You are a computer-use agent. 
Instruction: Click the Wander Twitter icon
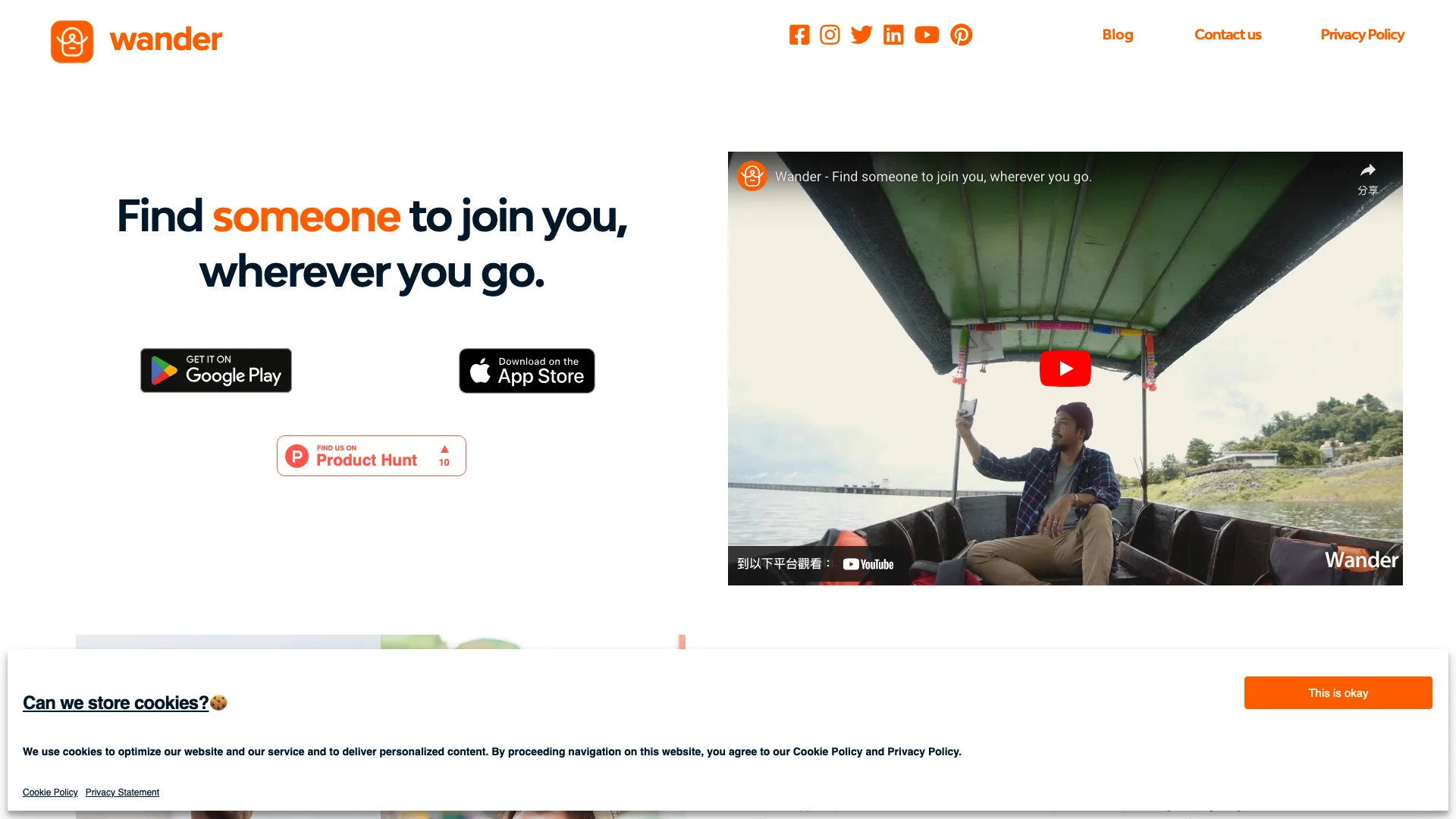pyautogui.click(x=862, y=35)
